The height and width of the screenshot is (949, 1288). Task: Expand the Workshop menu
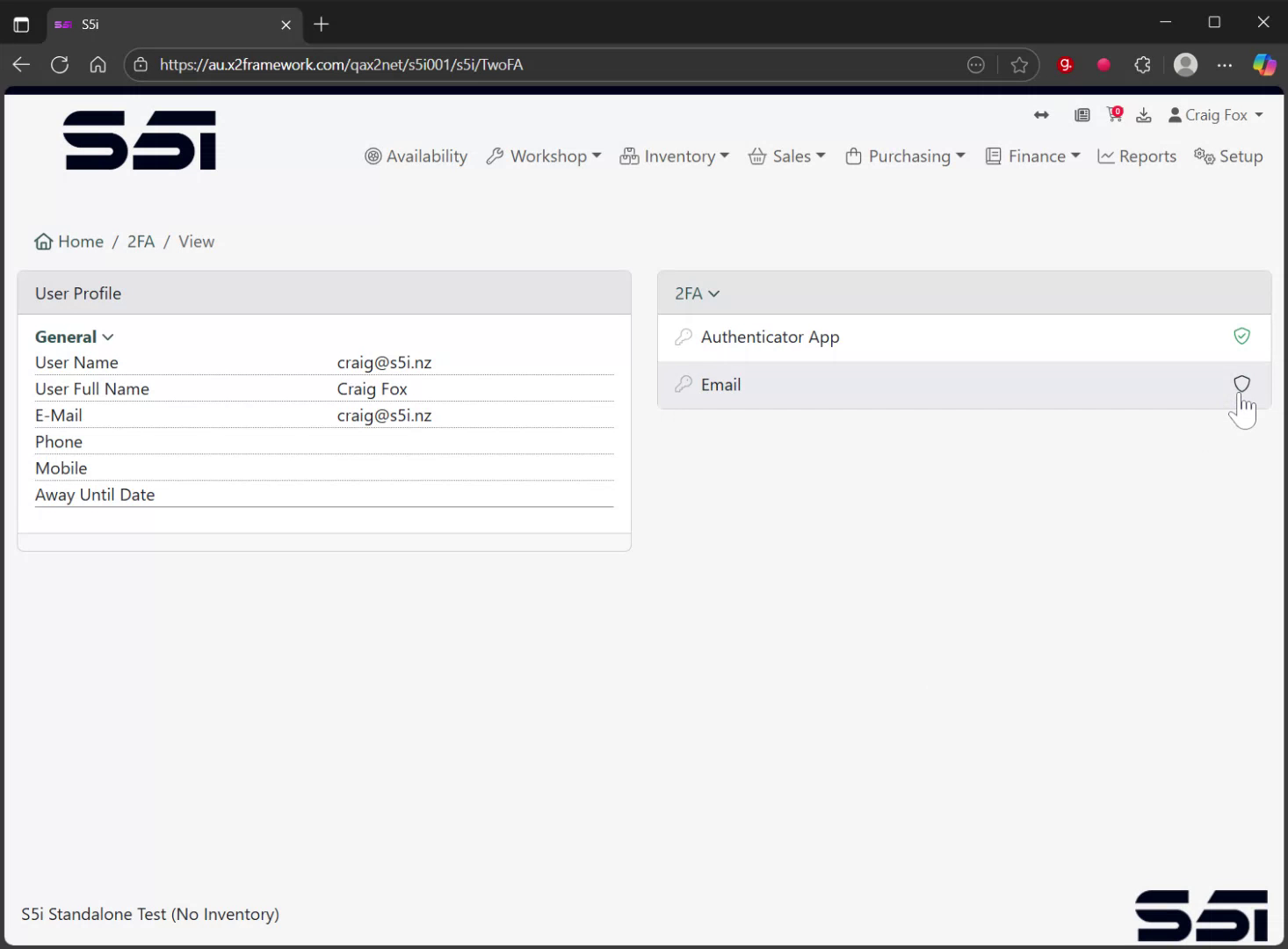pyautogui.click(x=544, y=156)
